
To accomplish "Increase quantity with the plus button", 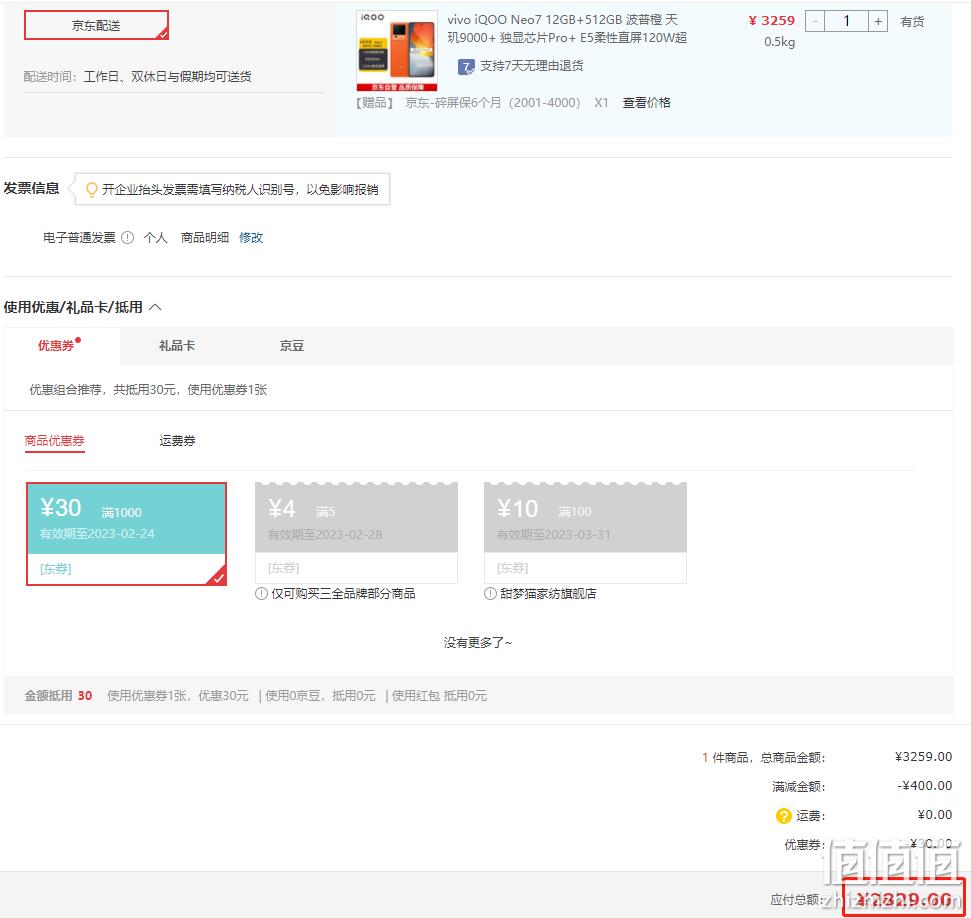I will 877,21.
